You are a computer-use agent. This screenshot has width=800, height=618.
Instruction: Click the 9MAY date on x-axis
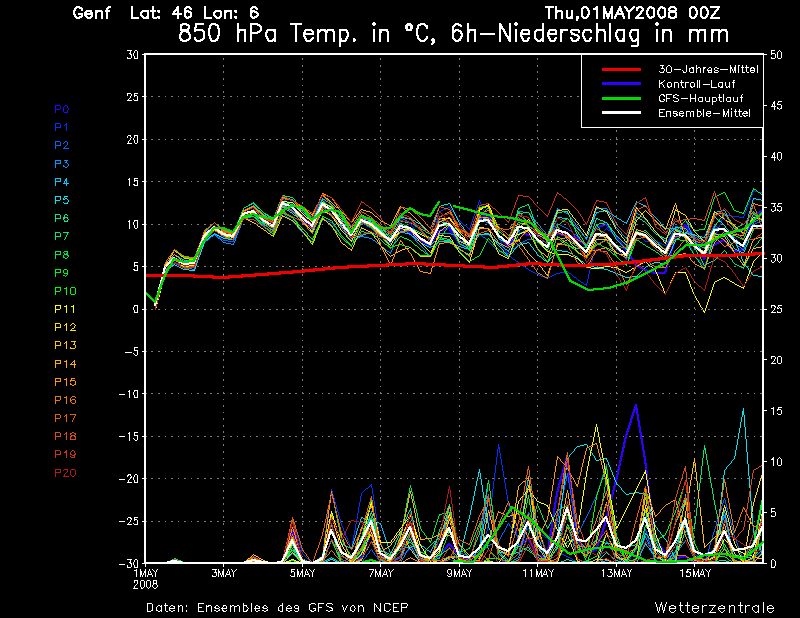(x=460, y=574)
